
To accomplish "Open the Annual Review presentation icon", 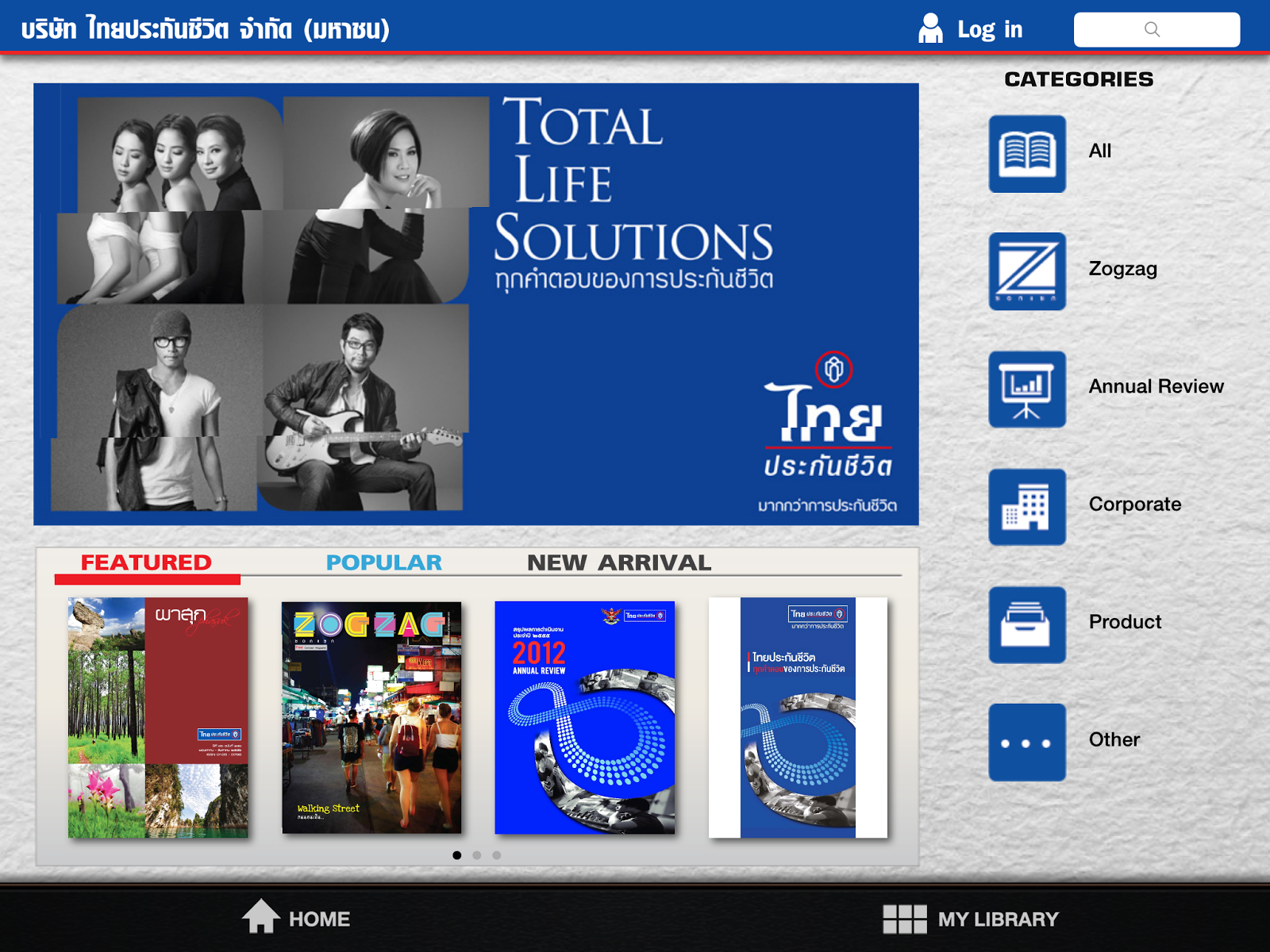I will [x=1027, y=390].
